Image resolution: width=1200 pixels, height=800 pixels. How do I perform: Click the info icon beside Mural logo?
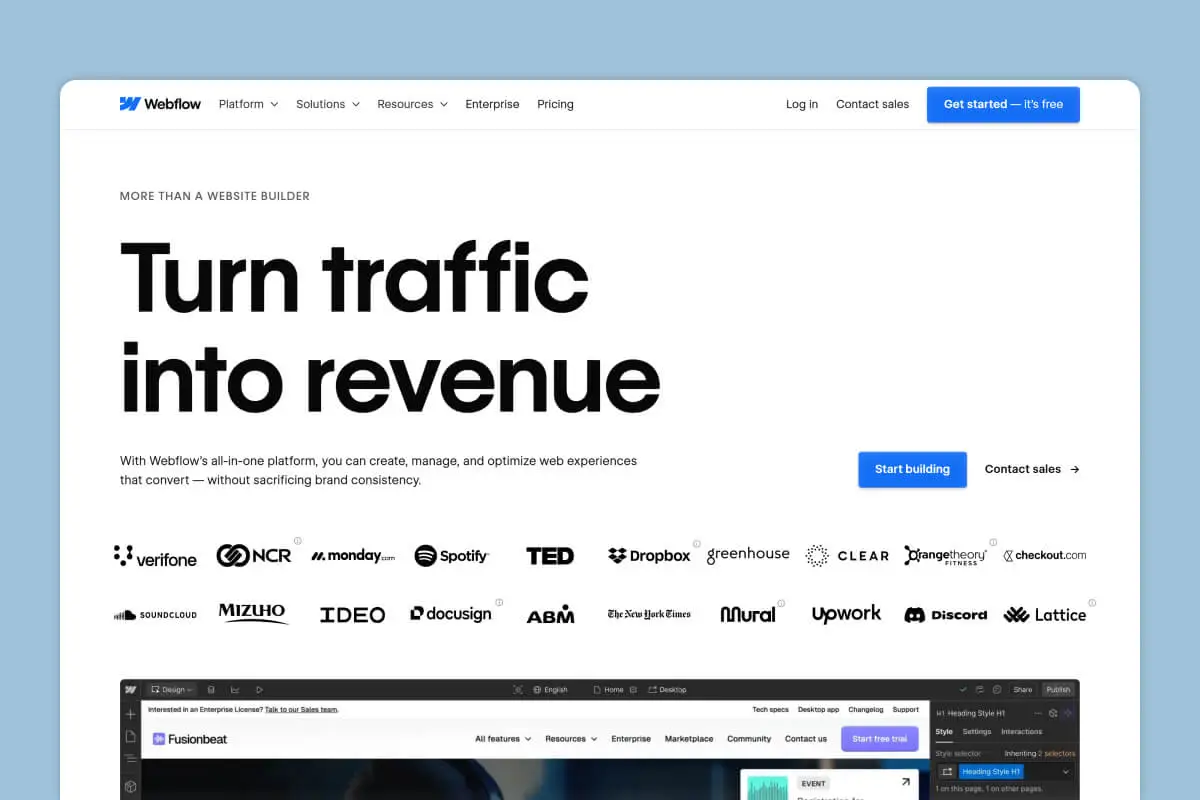(x=781, y=603)
